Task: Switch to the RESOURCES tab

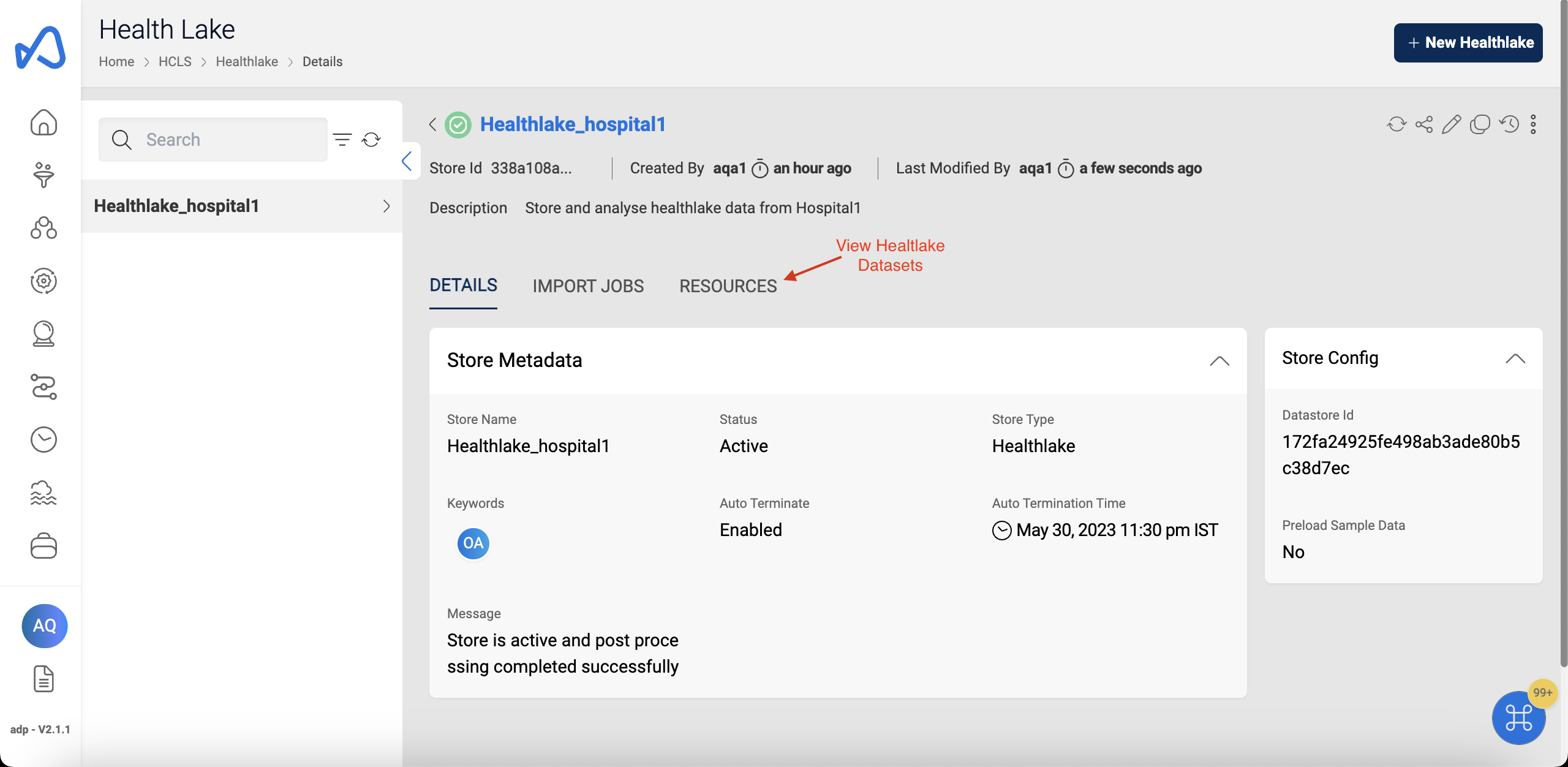Action: pos(728,286)
